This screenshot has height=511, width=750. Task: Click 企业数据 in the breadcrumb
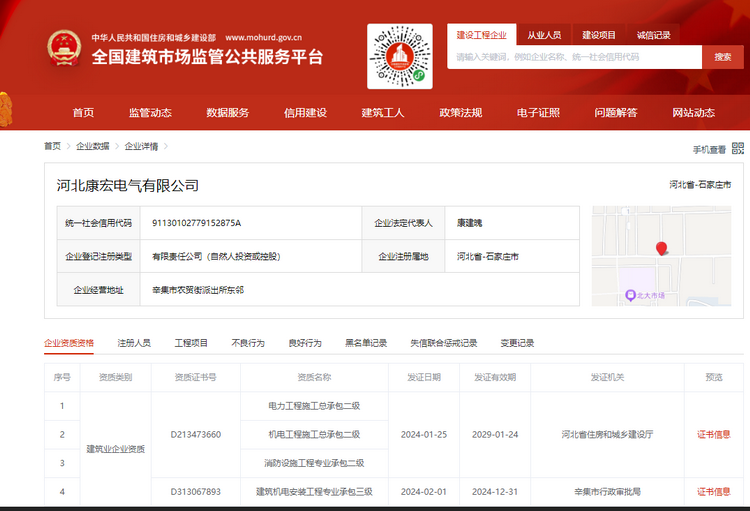click(93, 146)
